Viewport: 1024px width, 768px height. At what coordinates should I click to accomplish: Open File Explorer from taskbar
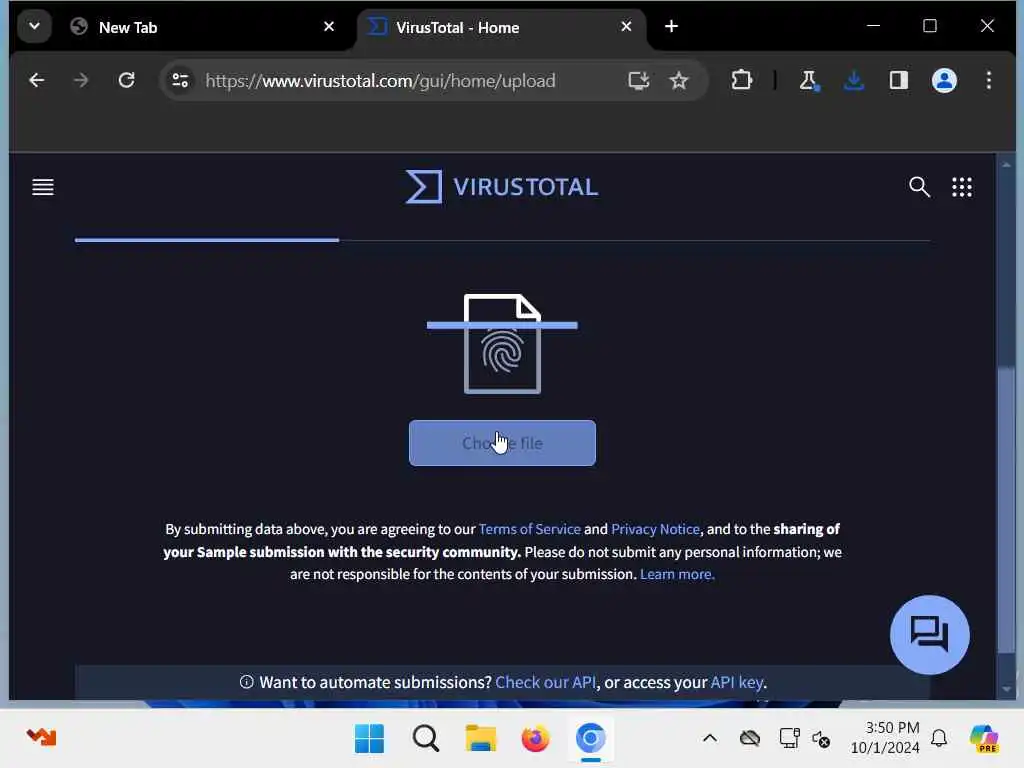pyautogui.click(x=481, y=739)
